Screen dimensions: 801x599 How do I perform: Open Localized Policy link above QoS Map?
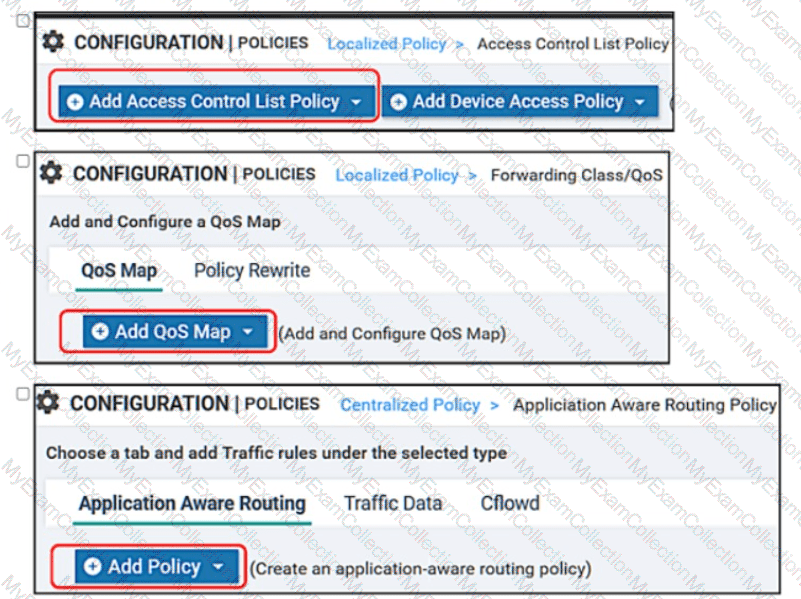396,175
